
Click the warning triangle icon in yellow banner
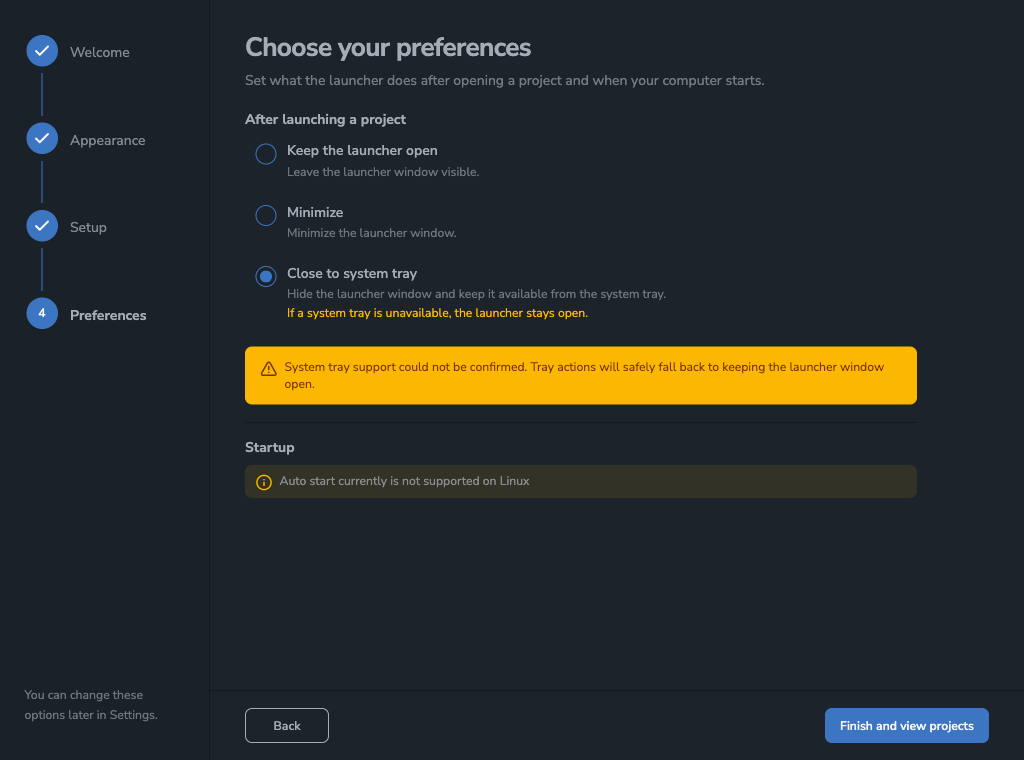(x=268, y=369)
